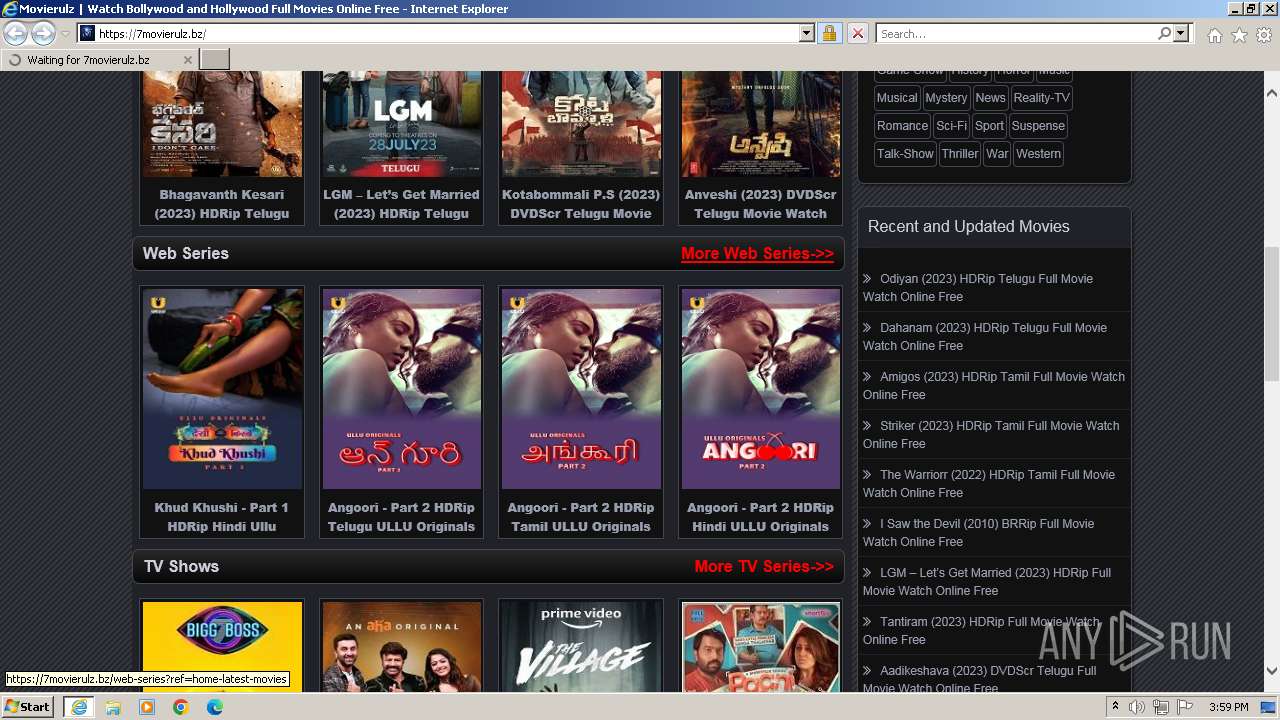Open Odiyan (2023) HDRip Telugu link
This screenshot has width=1280, height=720.
[978, 288]
